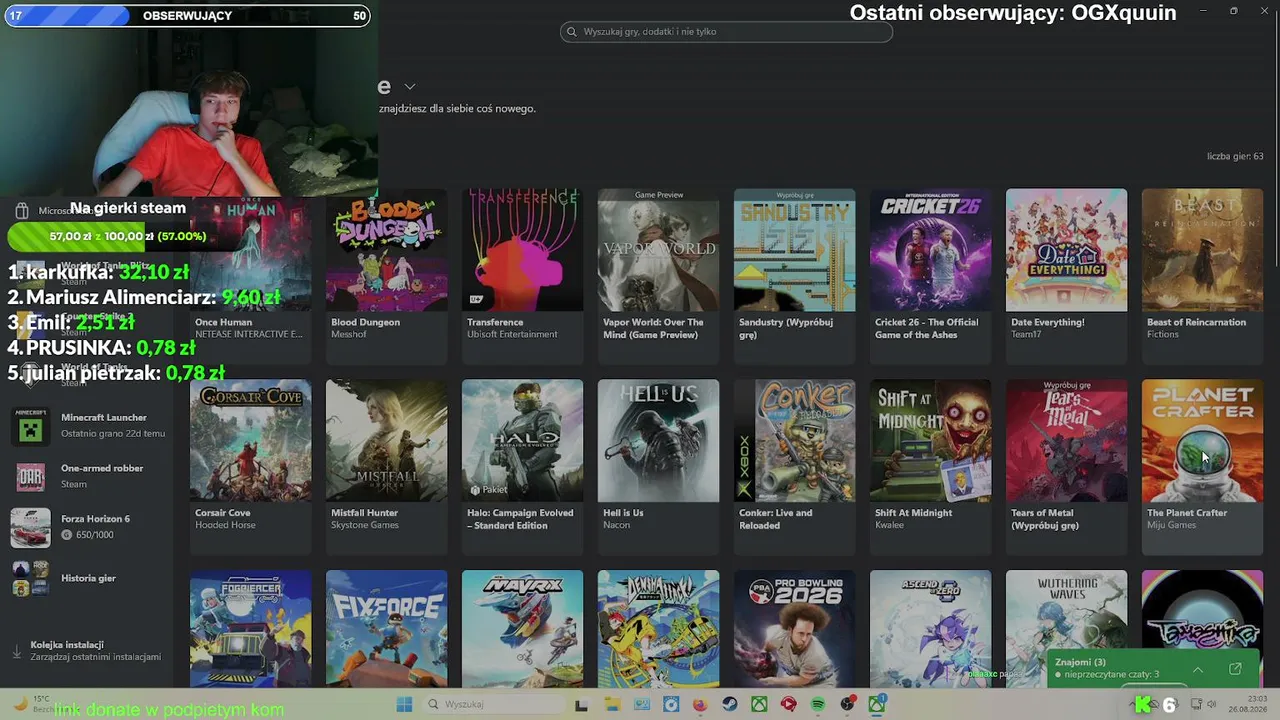Image resolution: width=1280 pixels, height=720 pixels.
Task: Select the Denshattack! game cover
Action: pos(658,629)
